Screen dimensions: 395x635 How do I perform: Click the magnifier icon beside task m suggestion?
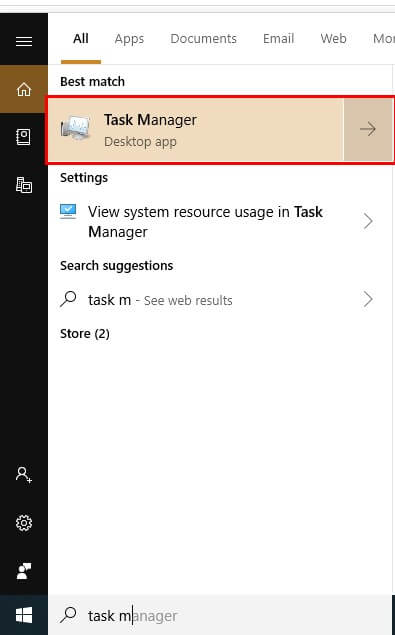tap(68, 299)
